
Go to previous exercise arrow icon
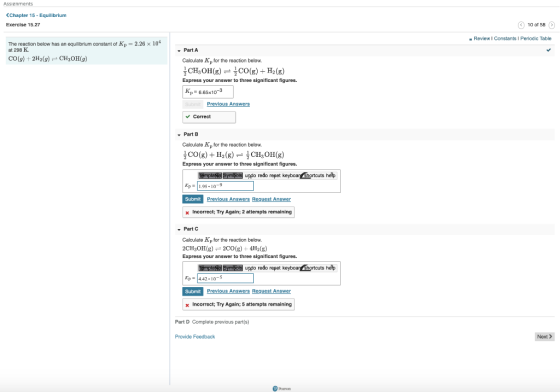(x=521, y=25)
